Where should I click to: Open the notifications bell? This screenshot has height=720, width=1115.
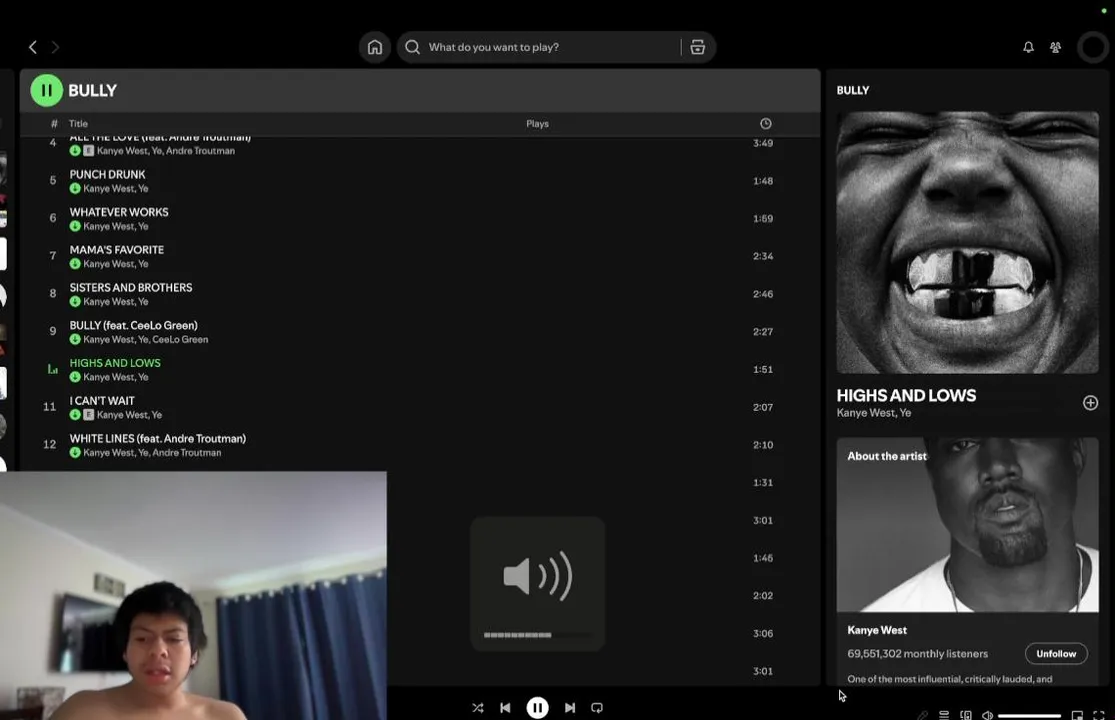coord(1028,47)
